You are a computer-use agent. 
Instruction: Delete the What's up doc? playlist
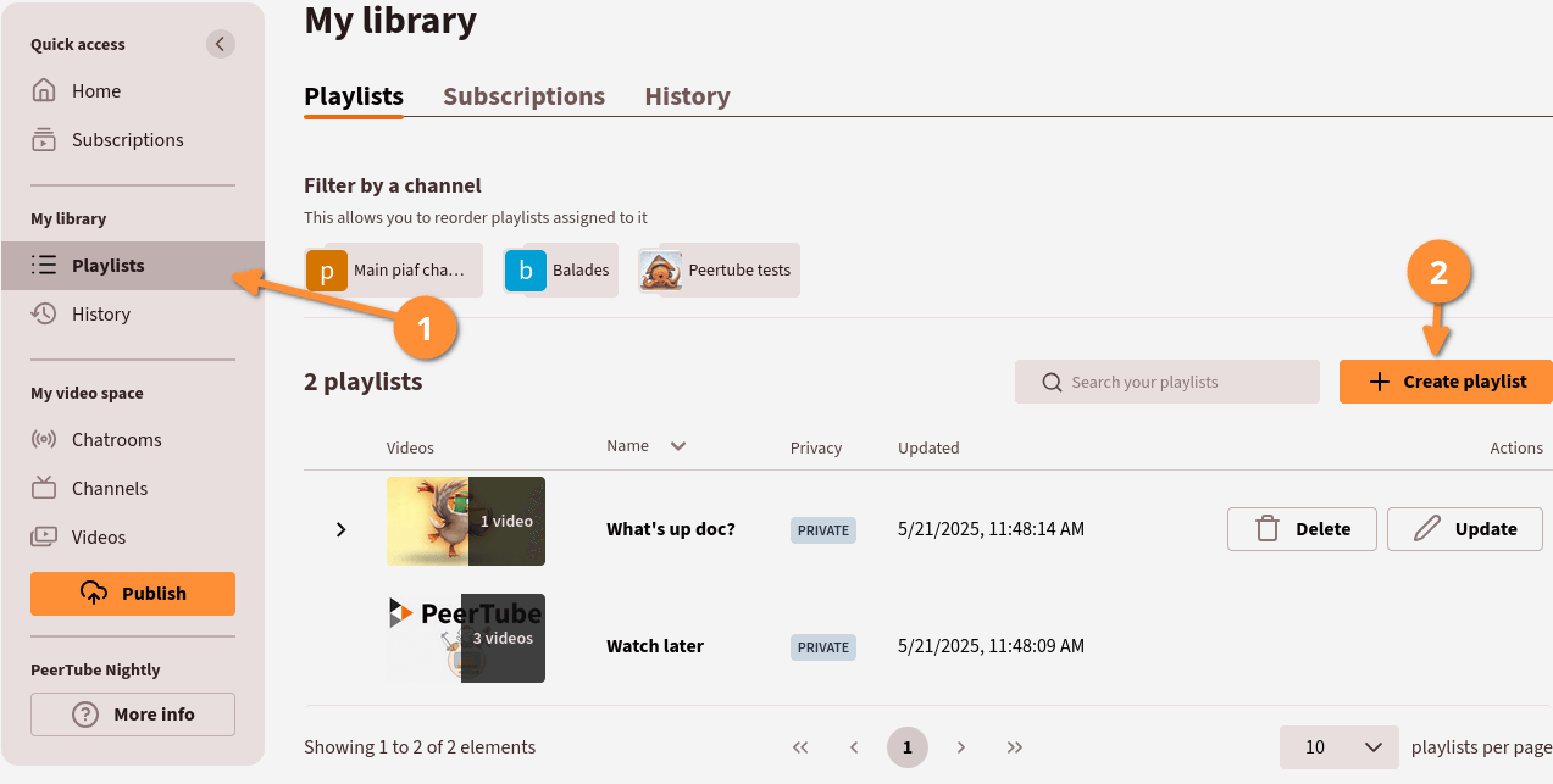coord(1302,529)
